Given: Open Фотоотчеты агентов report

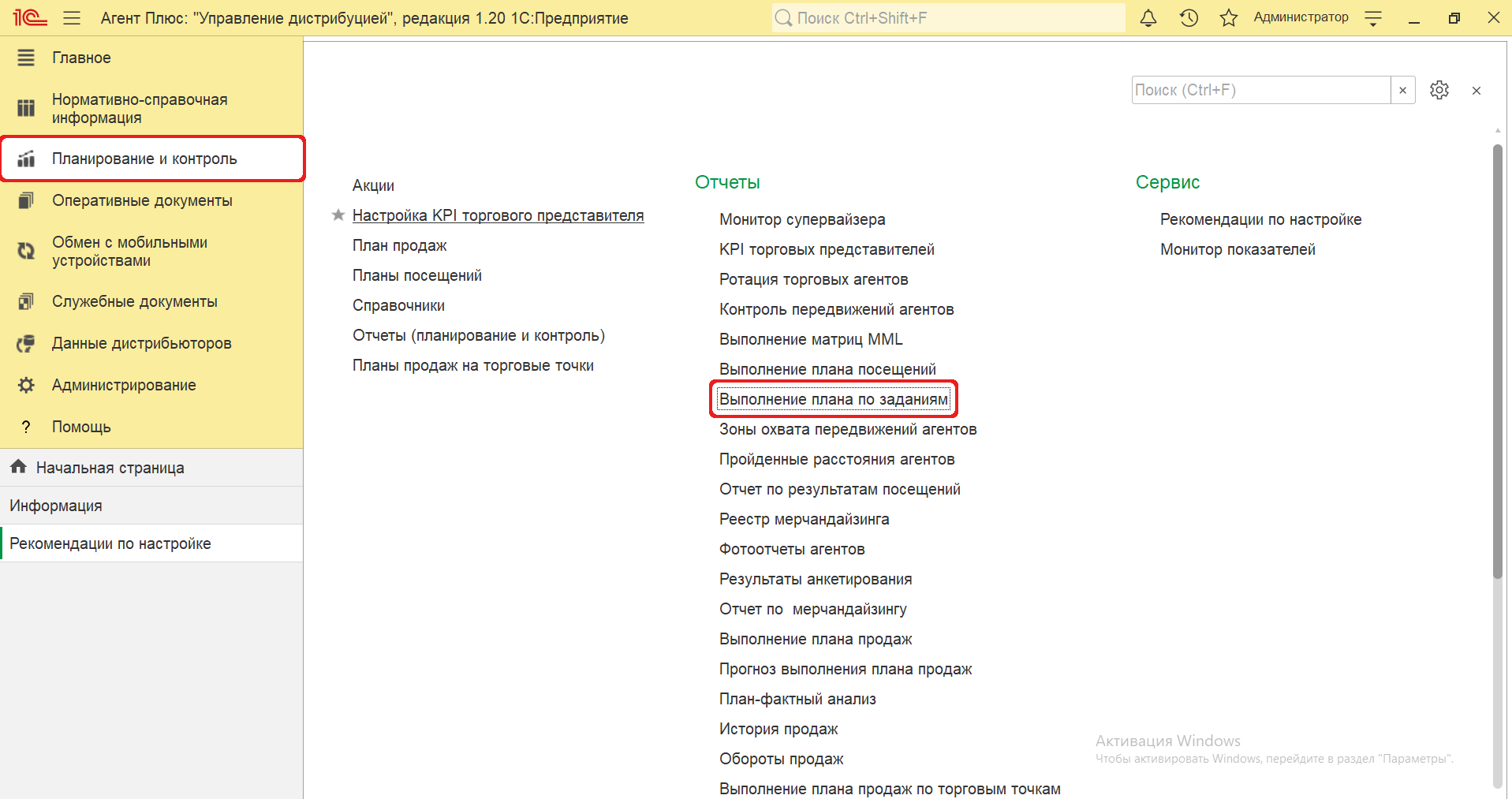Looking at the screenshot, I should tap(792, 549).
